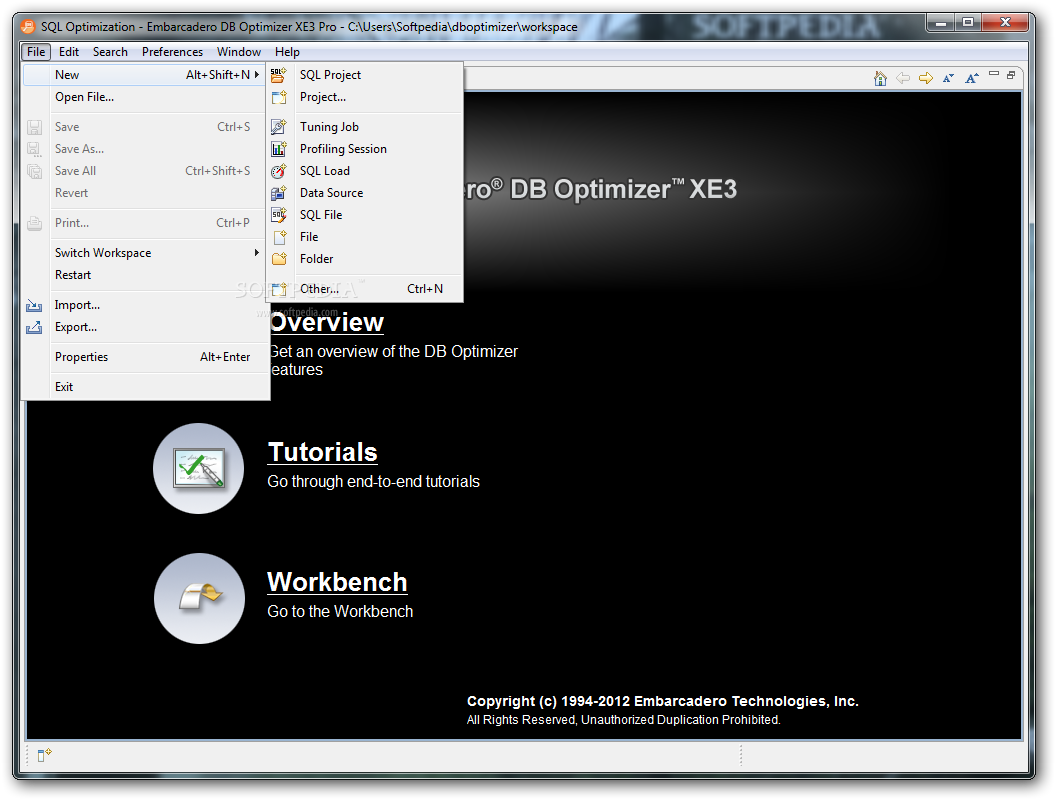Screen dimensions: 1056x800
Task: Create a new SQL File
Action: click(366, 215)
